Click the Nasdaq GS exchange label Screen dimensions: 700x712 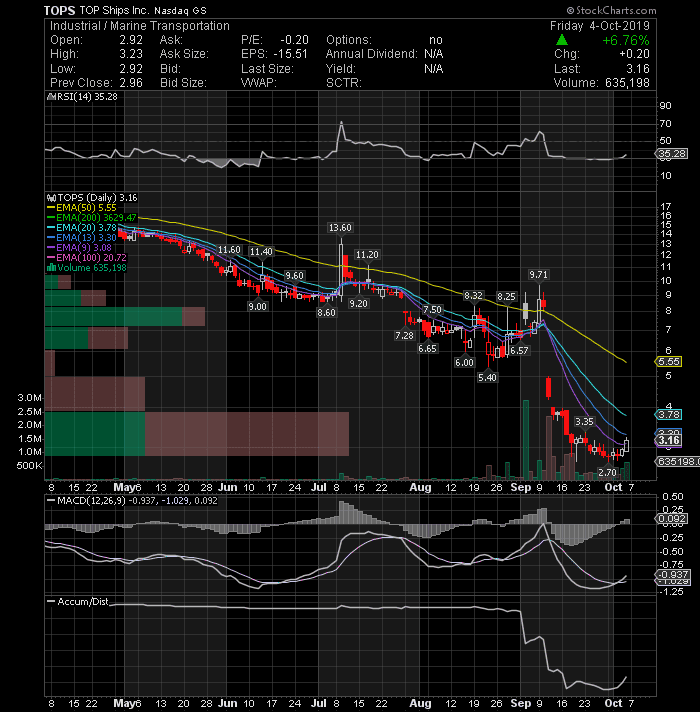tap(180, 10)
